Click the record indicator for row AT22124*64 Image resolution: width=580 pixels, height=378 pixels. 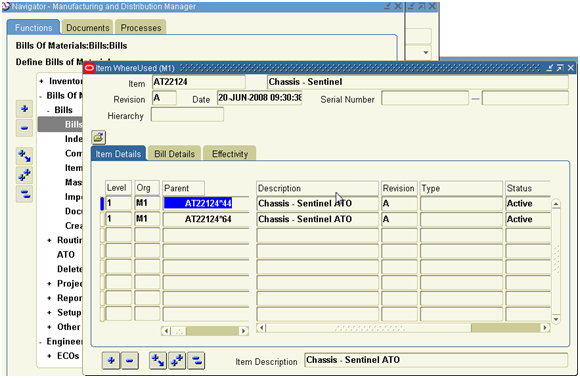102,219
